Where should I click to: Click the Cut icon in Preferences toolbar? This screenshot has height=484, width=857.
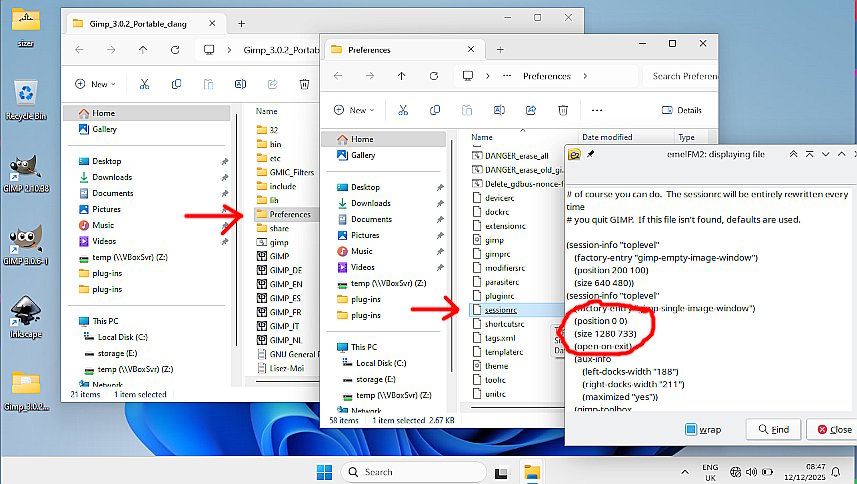click(x=403, y=110)
